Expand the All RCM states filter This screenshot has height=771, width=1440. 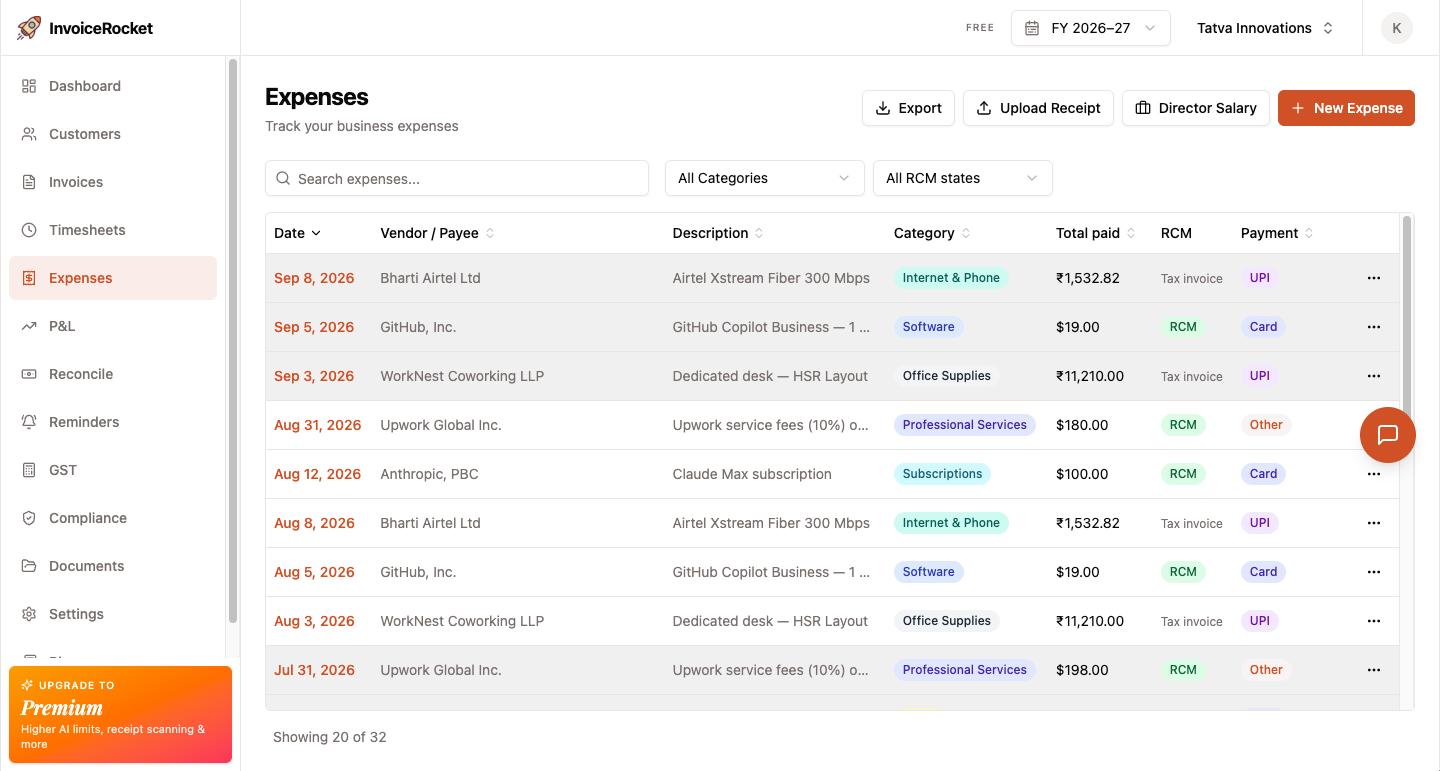(x=962, y=178)
